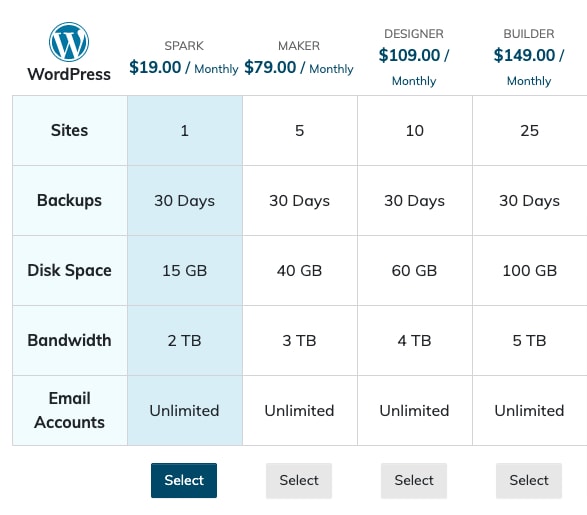This screenshot has height=515, width=587.
Task: Click the Disk Space row label
Action: 69,270
